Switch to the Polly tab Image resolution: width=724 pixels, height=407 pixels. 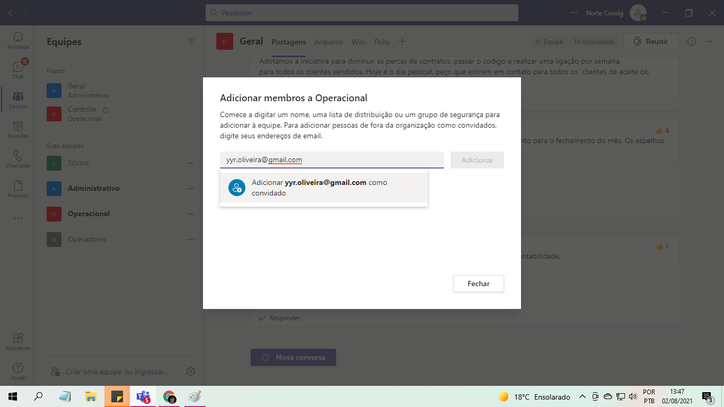point(382,42)
